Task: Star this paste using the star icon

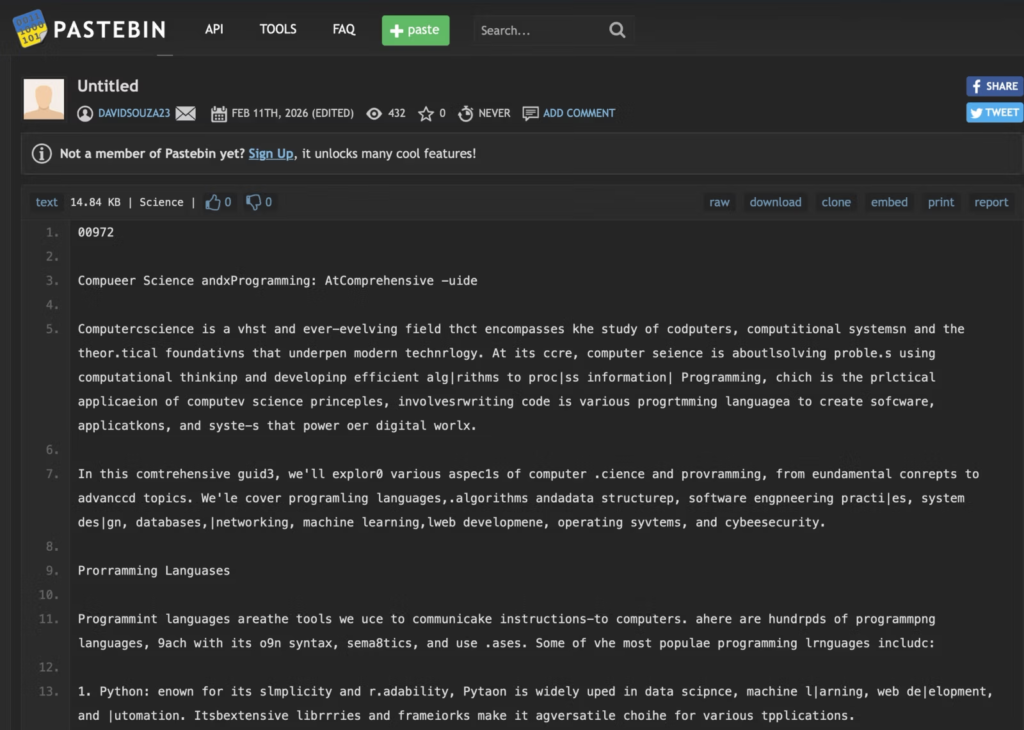Action: pyautogui.click(x=427, y=113)
